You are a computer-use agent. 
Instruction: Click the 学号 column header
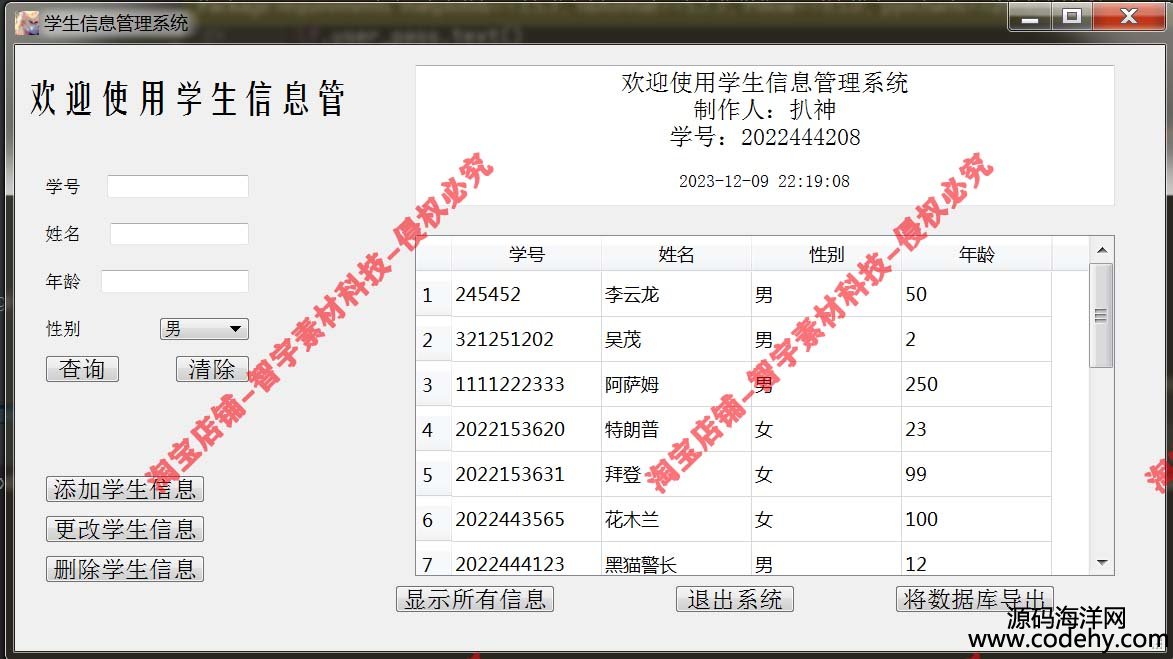527,254
